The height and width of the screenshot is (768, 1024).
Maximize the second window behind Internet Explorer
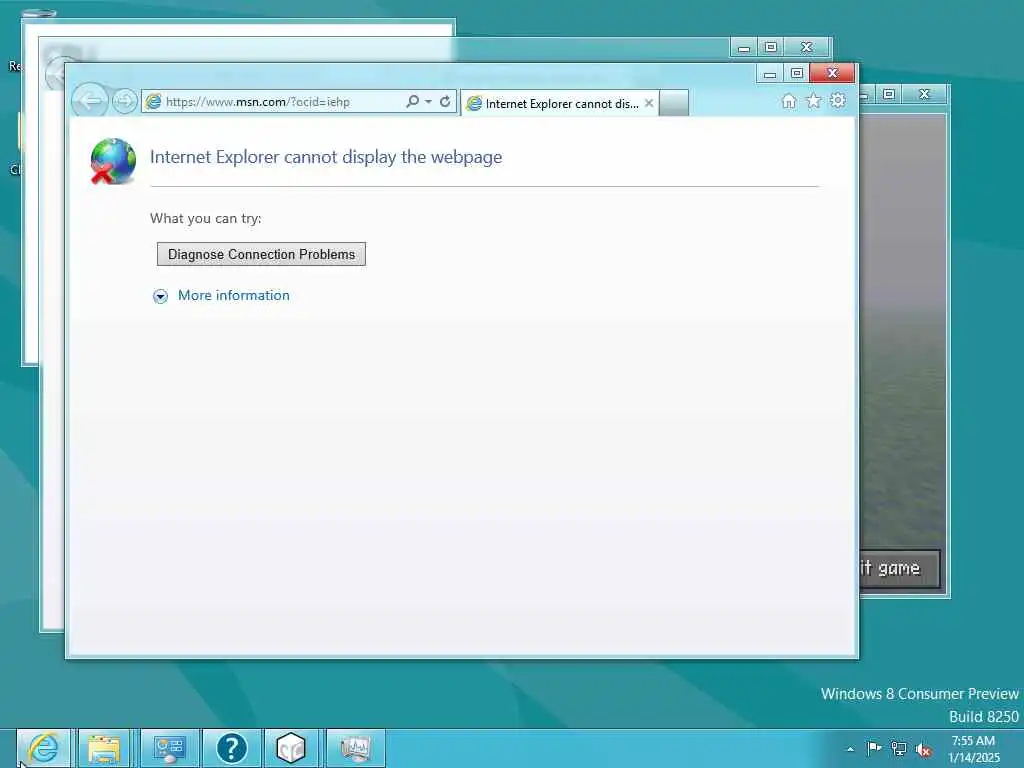[771, 47]
